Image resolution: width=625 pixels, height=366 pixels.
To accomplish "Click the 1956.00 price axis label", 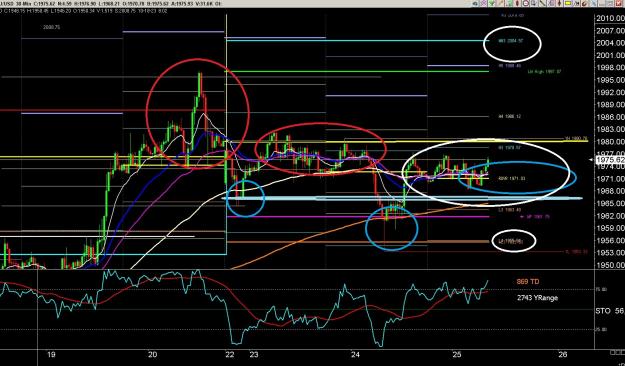I will (610, 240).
